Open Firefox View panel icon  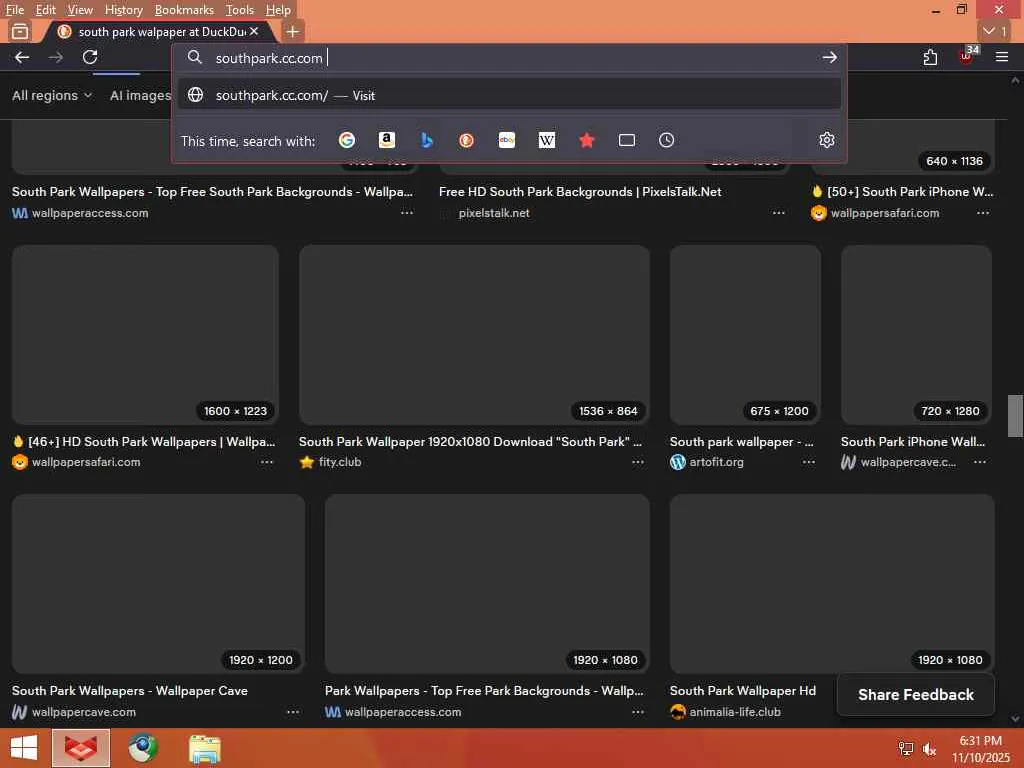tap(20, 31)
